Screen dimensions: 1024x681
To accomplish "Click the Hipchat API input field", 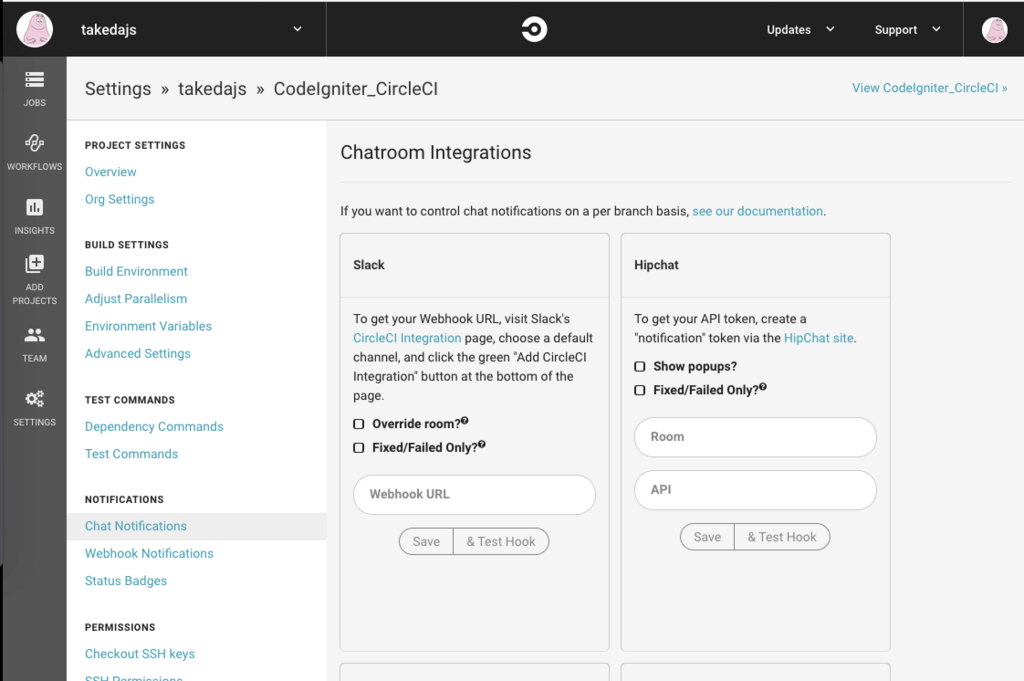I will (x=755, y=490).
